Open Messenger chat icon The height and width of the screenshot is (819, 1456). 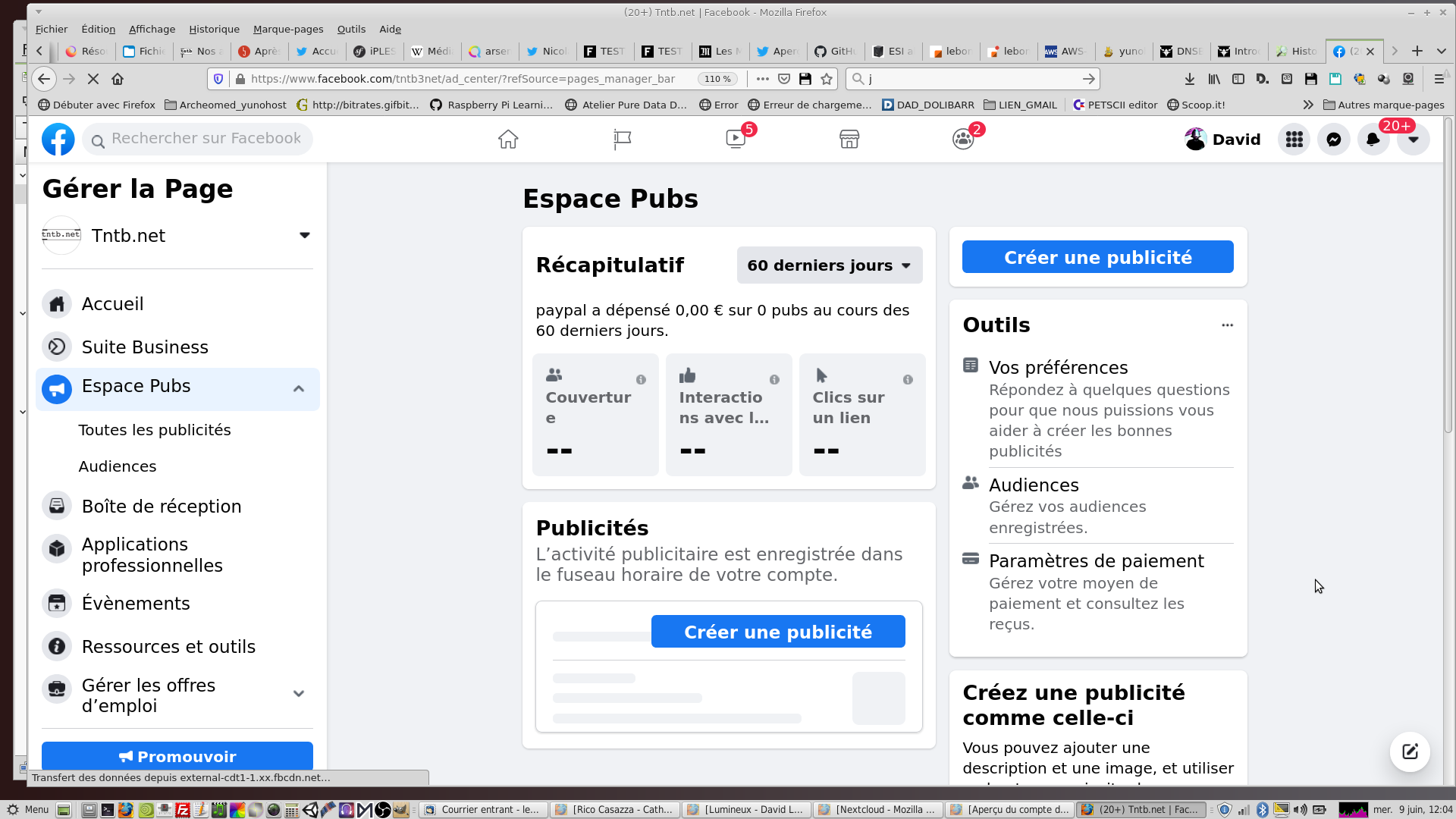pyautogui.click(x=1334, y=140)
